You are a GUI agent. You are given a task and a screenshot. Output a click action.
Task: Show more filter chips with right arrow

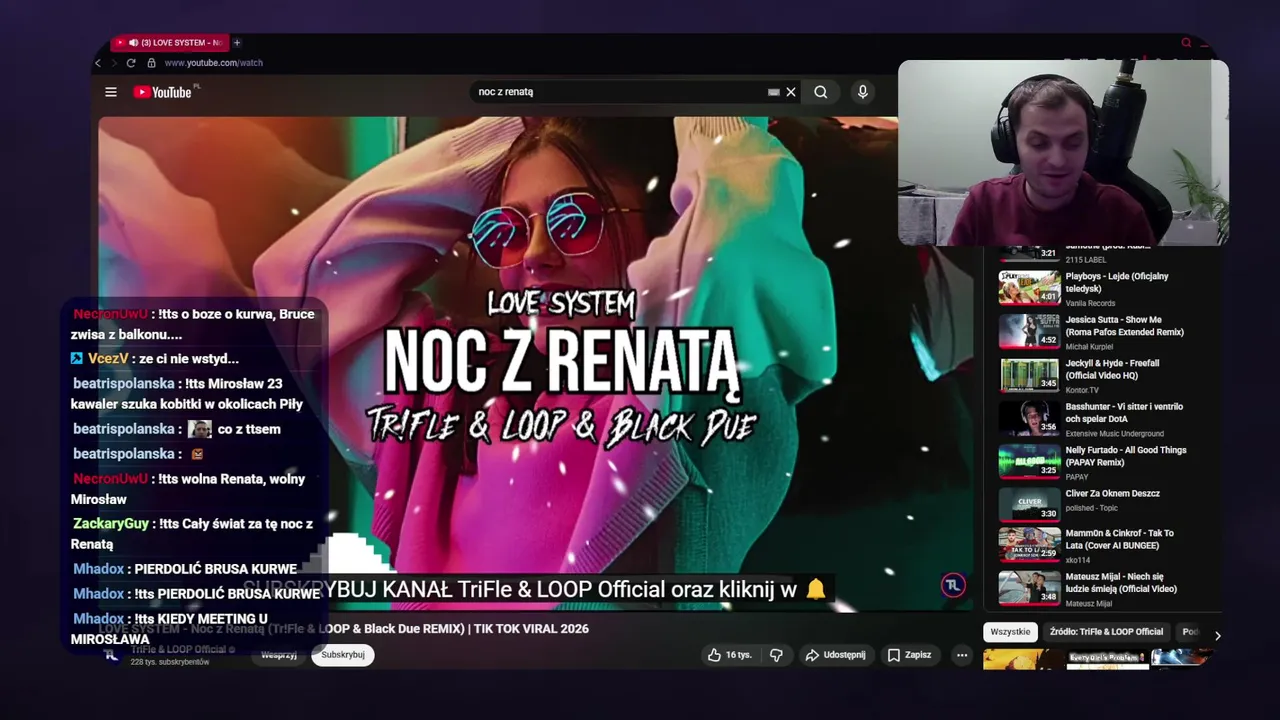[x=1217, y=635]
